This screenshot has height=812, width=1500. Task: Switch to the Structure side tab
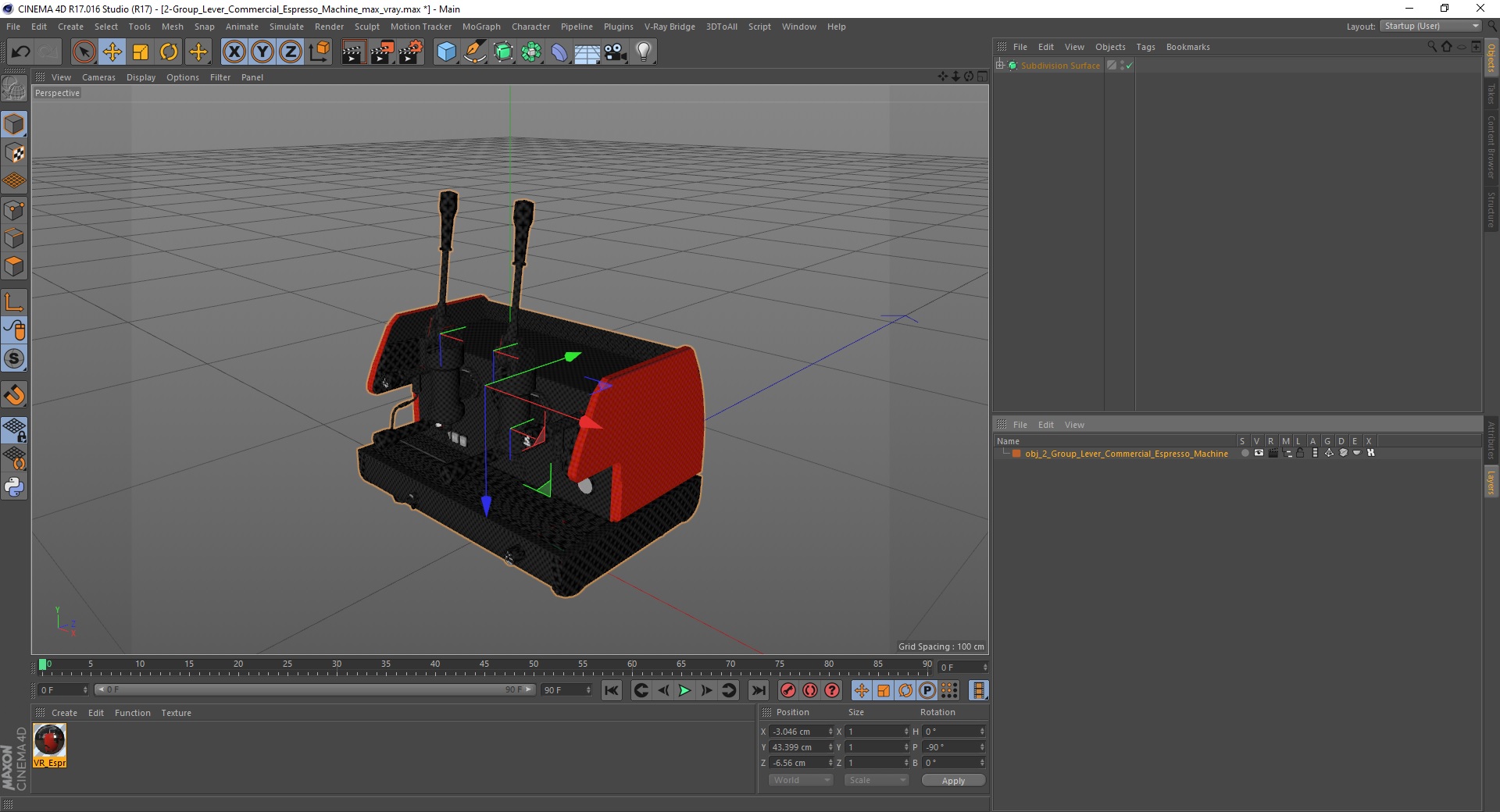(x=1491, y=209)
